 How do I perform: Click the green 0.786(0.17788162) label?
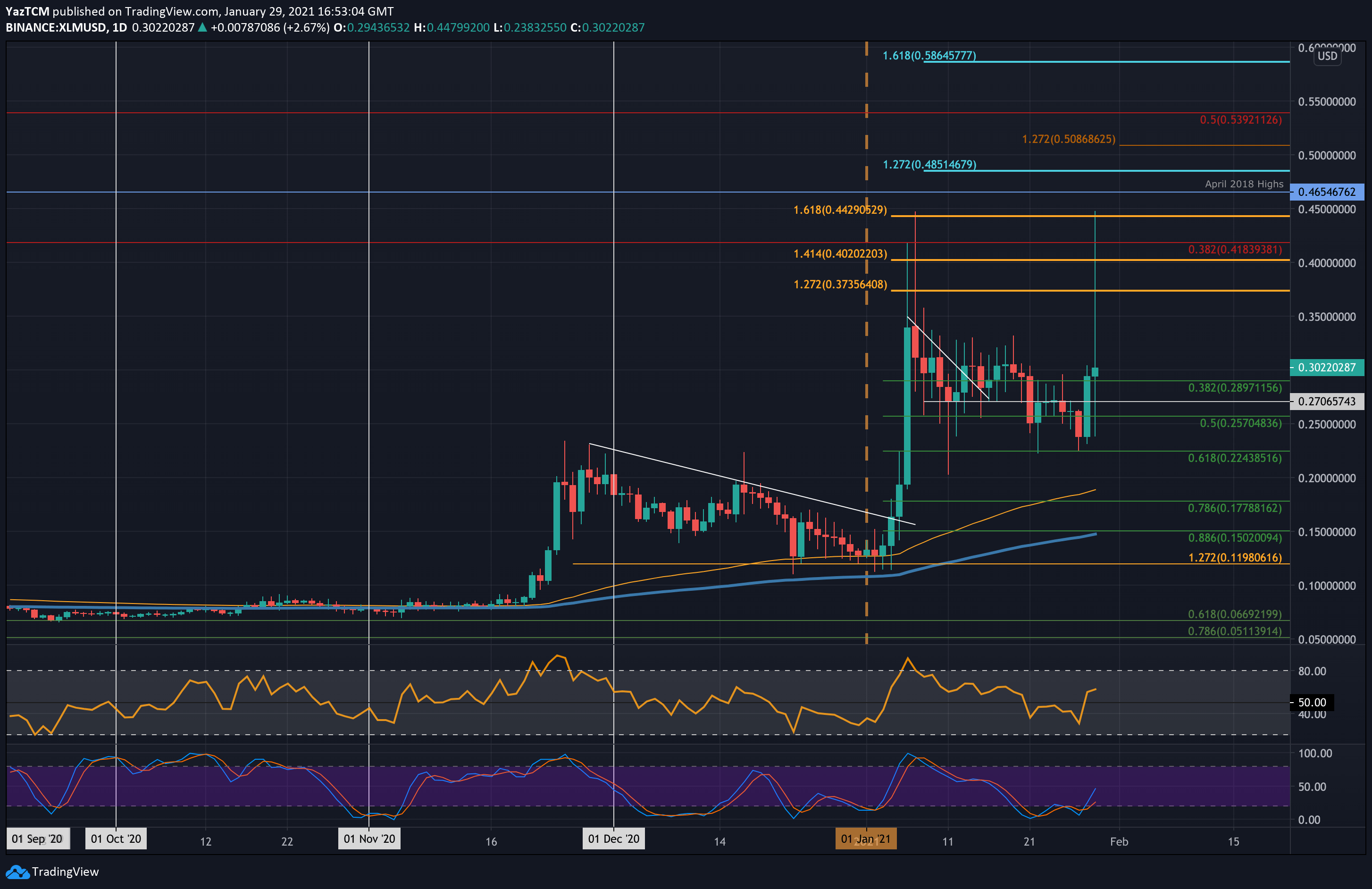coord(1235,508)
